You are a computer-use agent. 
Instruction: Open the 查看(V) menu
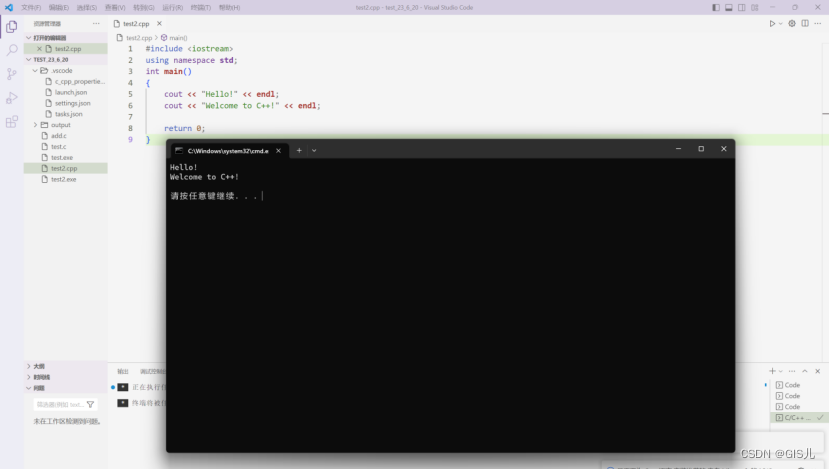coord(115,7)
